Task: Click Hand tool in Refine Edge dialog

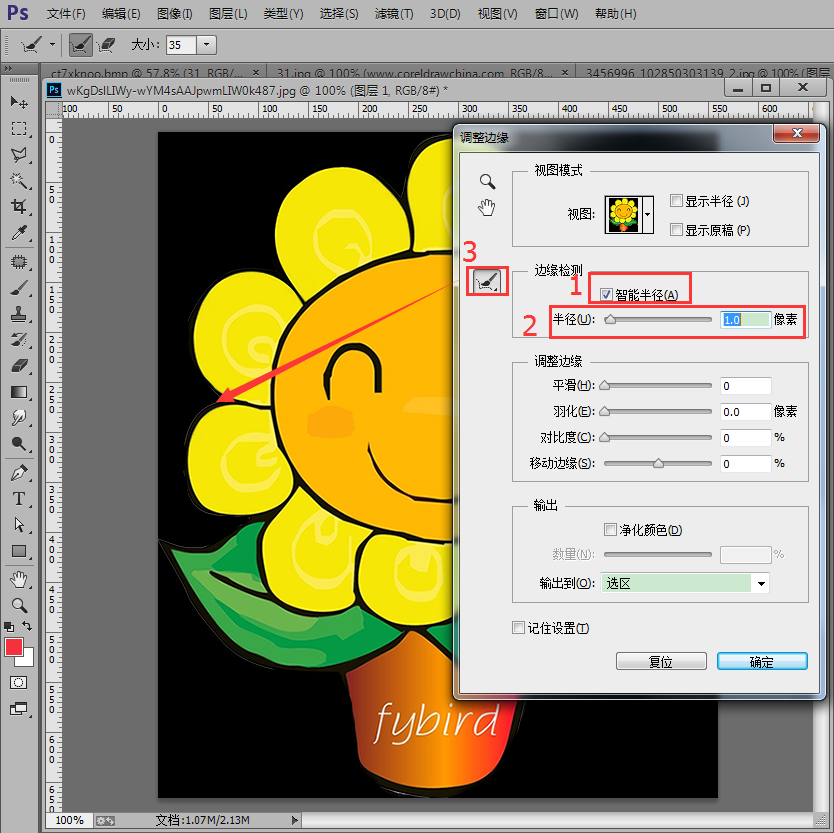Action: pyautogui.click(x=486, y=207)
